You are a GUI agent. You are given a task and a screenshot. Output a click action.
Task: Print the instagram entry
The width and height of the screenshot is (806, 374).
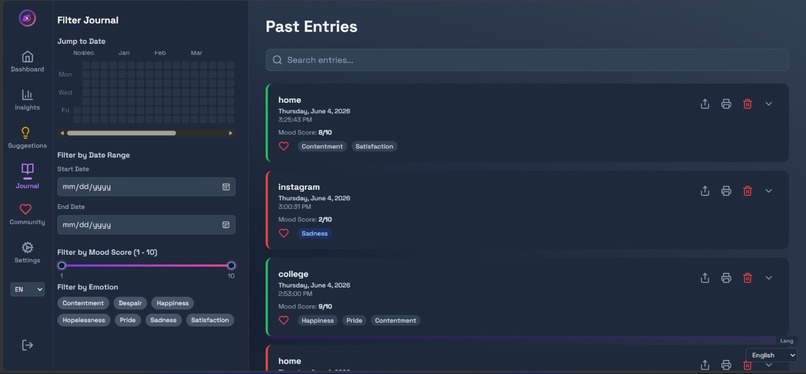[726, 191]
